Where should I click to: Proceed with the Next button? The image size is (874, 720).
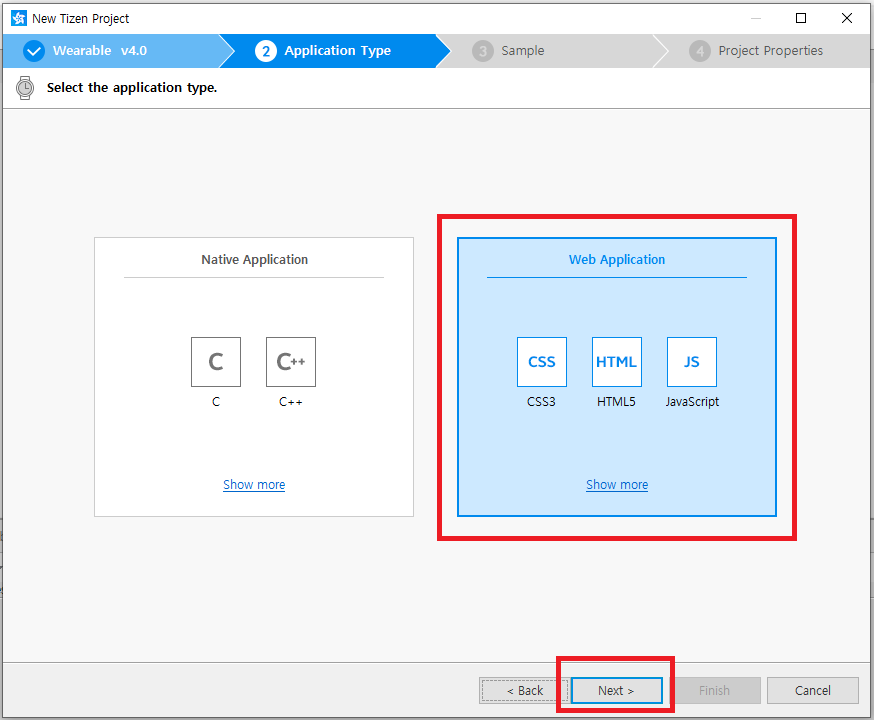pyautogui.click(x=616, y=690)
